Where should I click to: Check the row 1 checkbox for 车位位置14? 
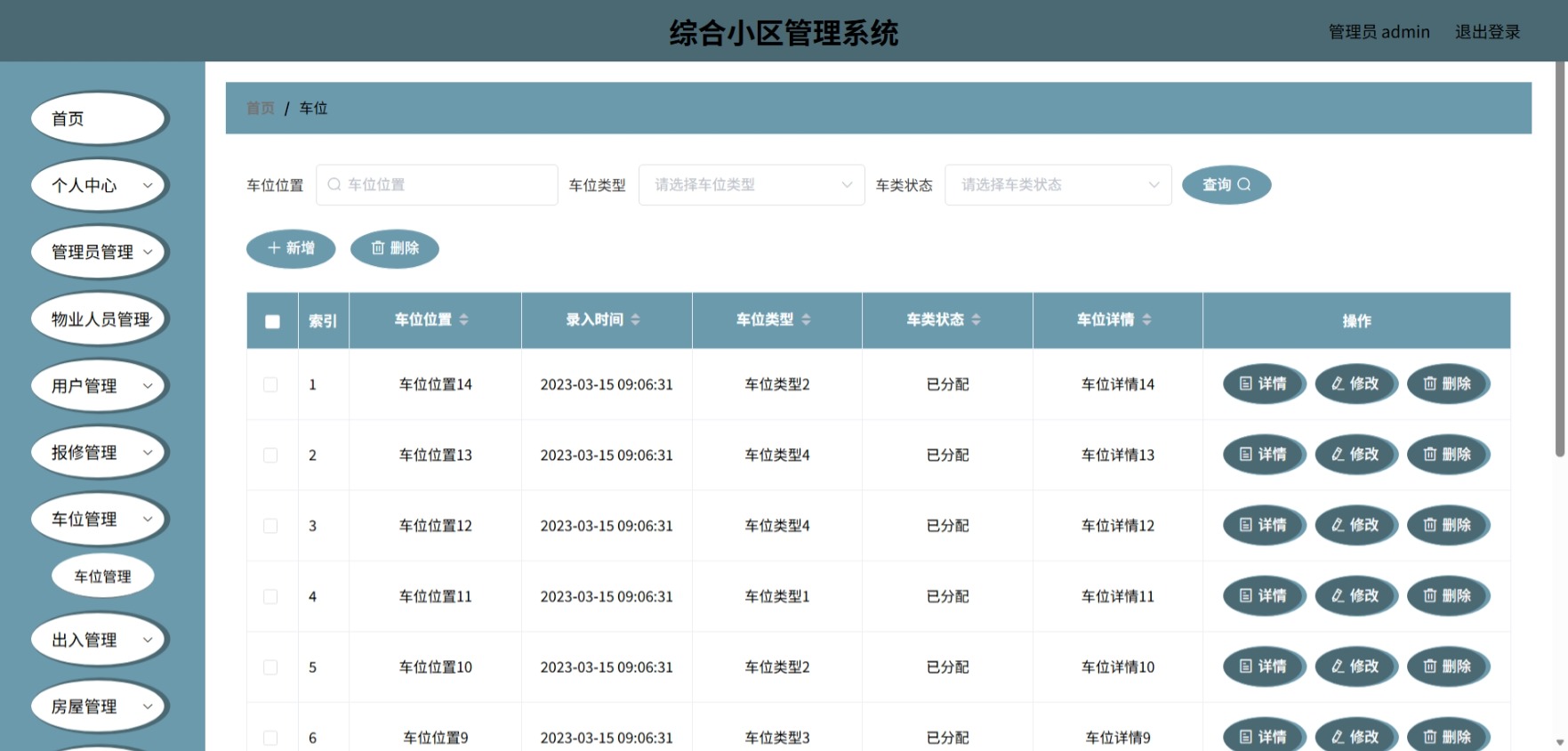click(270, 384)
